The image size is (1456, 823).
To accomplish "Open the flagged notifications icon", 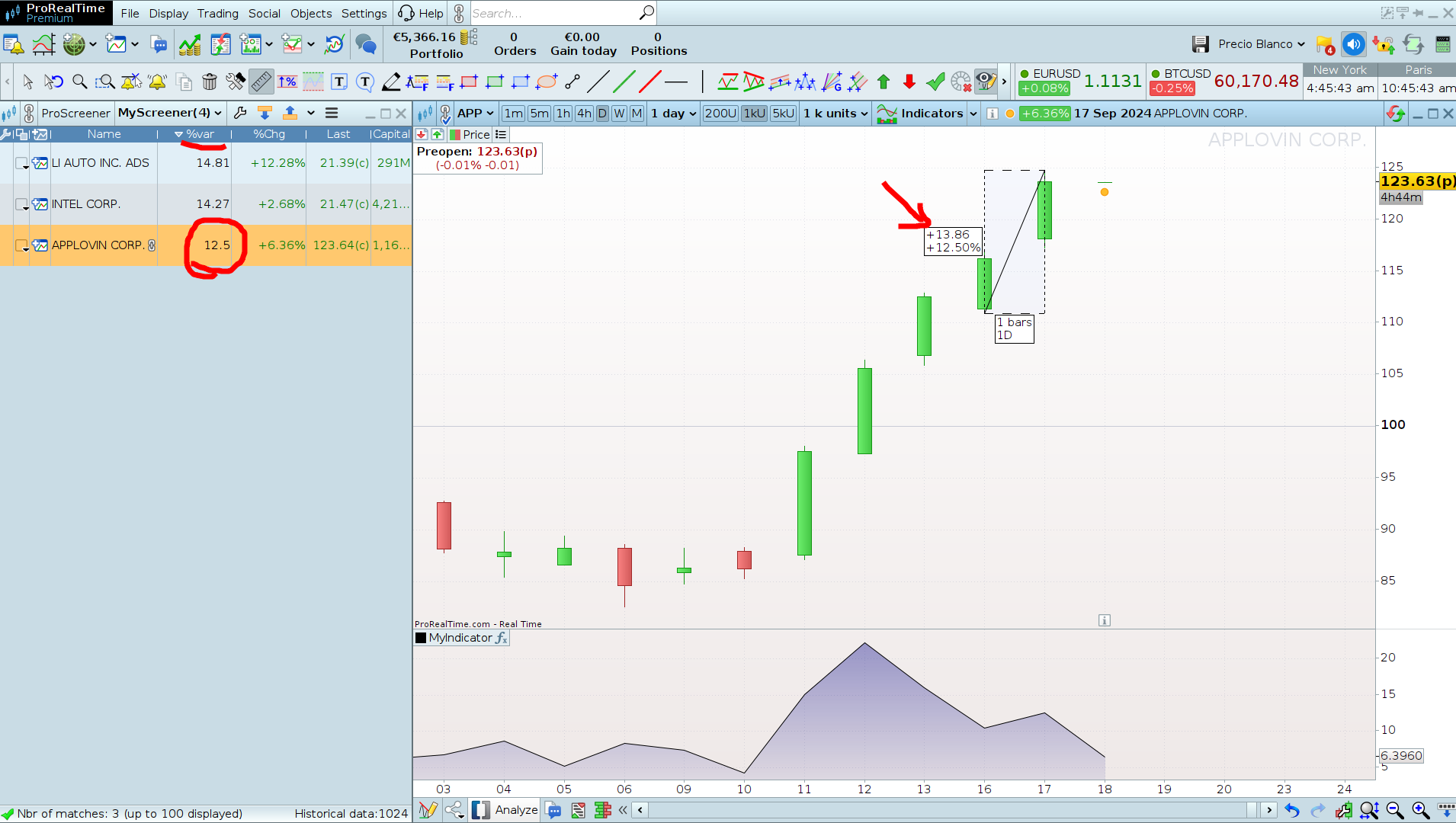I will point(1325,44).
